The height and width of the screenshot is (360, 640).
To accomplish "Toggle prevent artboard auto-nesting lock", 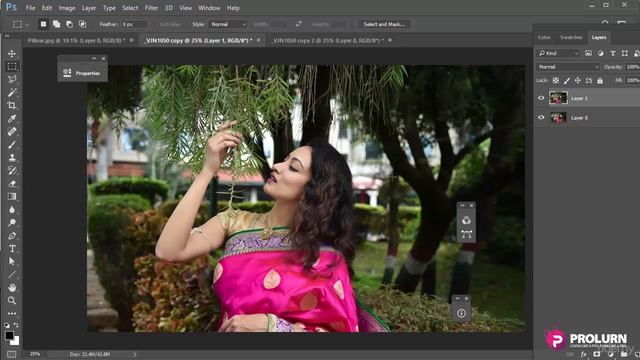I will click(x=589, y=80).
